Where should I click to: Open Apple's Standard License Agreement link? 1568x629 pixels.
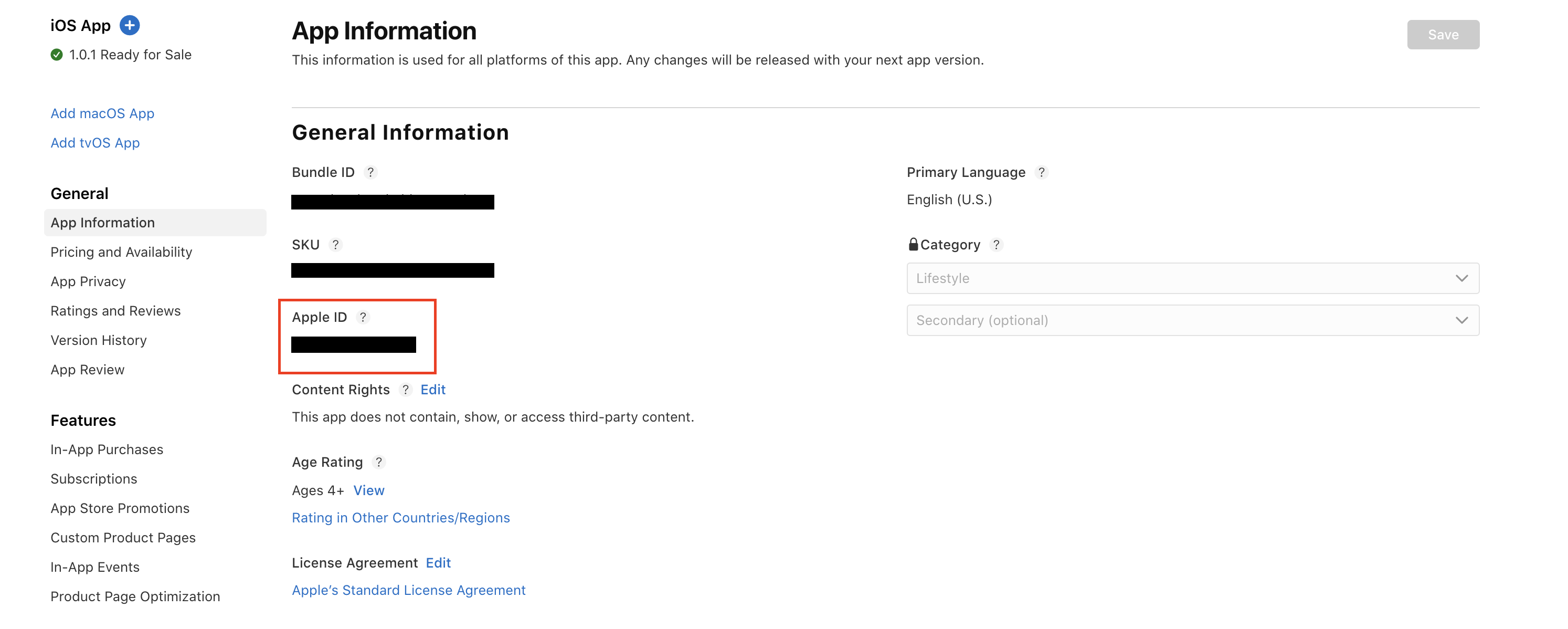pyautogui.click(x=408, y=590)
